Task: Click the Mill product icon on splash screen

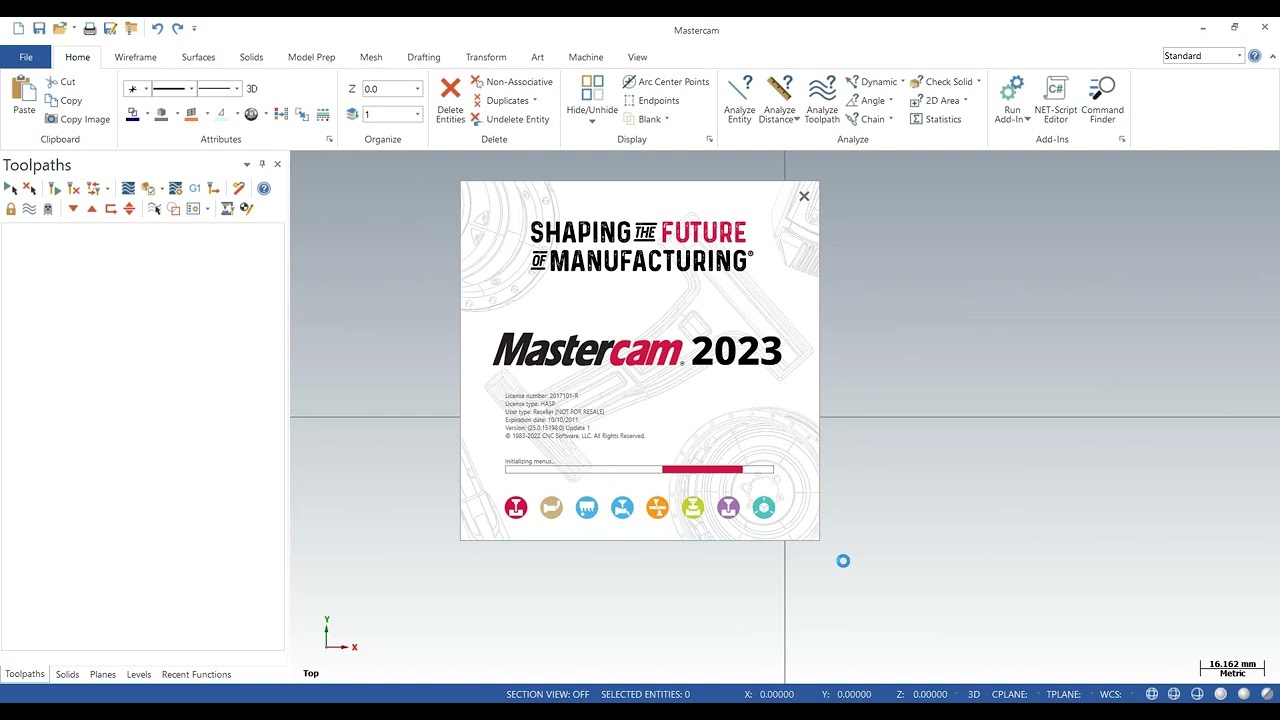Action: 516,508
